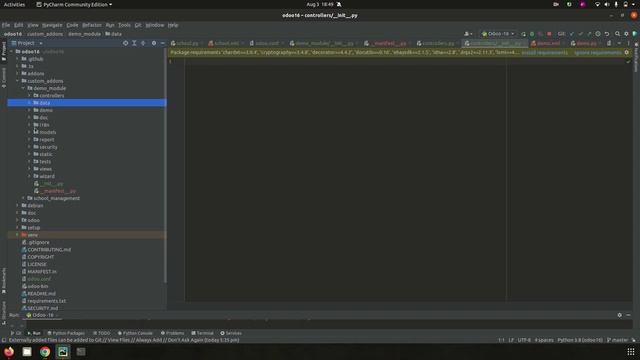Toggle the Project tool window side tab
The image size is (640, 360).
pyautogui.click(x=4, y=51)
